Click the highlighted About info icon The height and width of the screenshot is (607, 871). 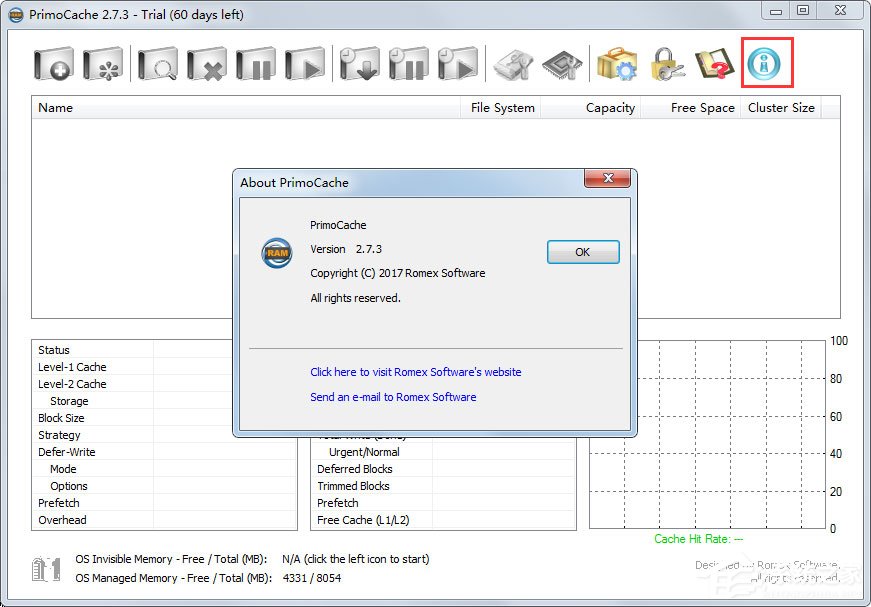click(767, 64)
